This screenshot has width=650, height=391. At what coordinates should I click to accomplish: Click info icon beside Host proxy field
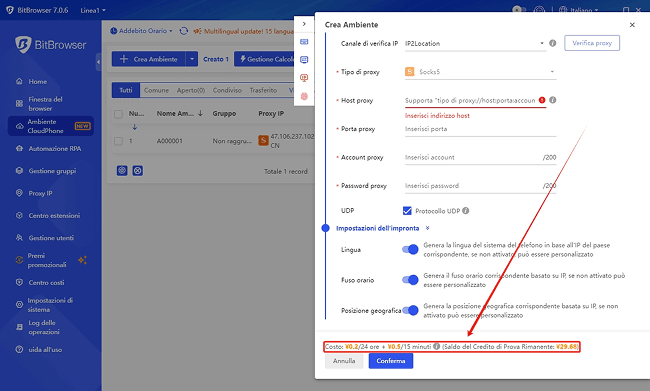click(553, 100)
